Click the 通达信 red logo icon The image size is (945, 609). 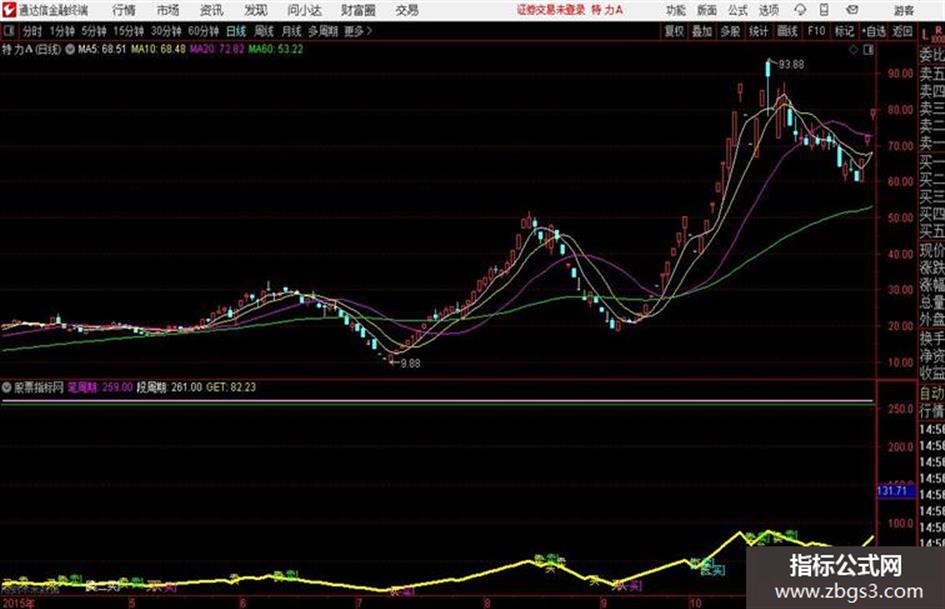(x=8, y=10)
